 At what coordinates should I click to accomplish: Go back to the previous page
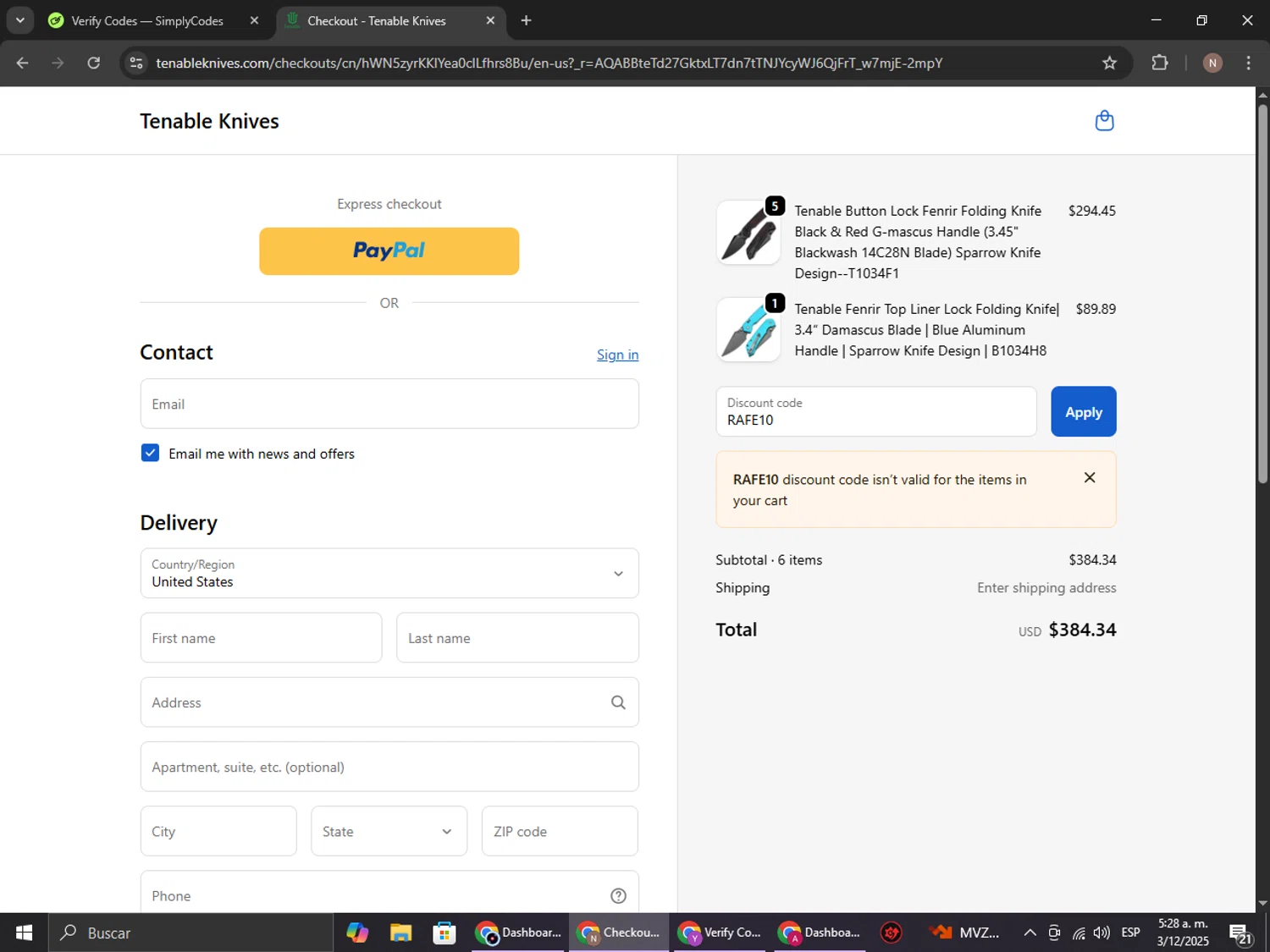coord(23,63)
